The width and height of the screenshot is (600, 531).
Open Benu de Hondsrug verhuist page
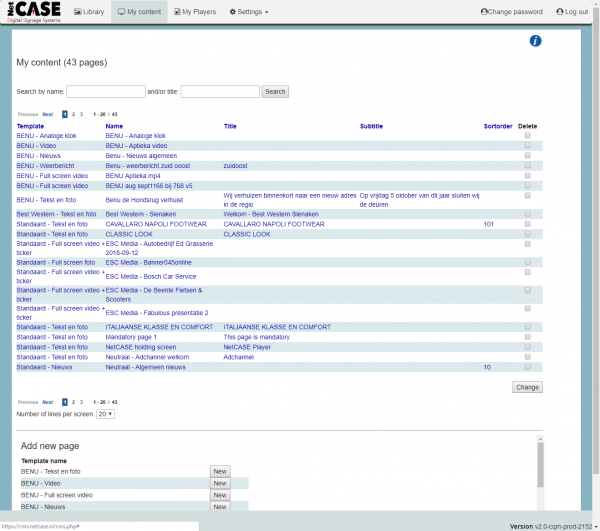[x=144, y=200]
